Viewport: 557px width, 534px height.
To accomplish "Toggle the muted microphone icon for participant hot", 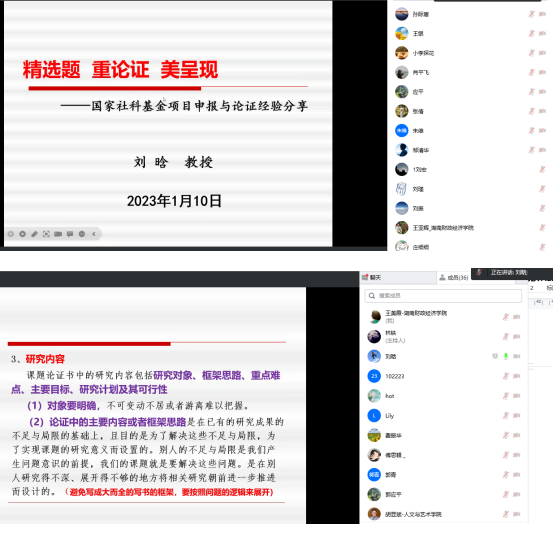I will coord(506,396).
